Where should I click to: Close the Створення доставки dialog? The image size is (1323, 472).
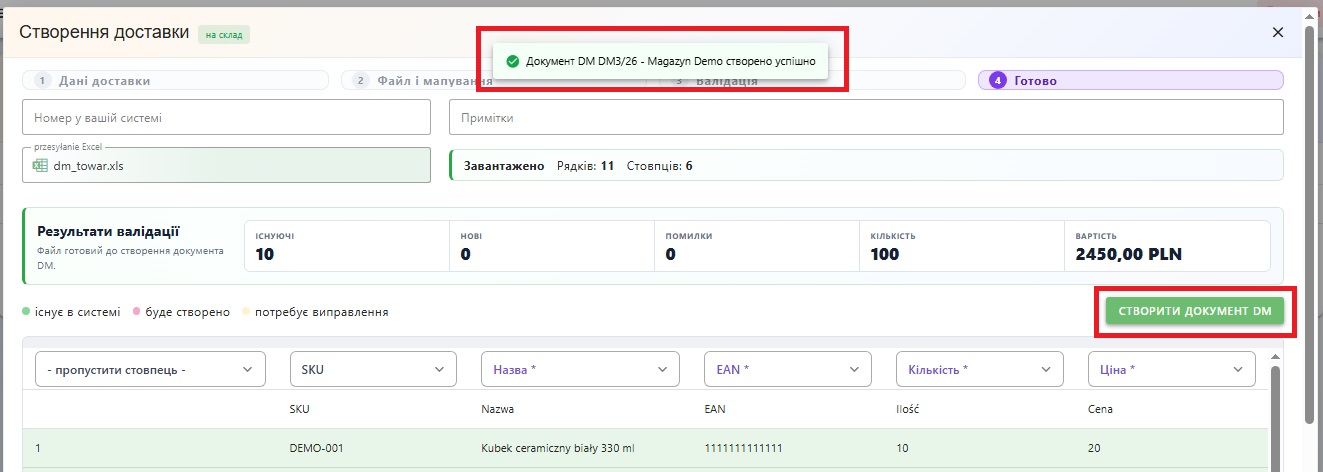point(1277,32)
